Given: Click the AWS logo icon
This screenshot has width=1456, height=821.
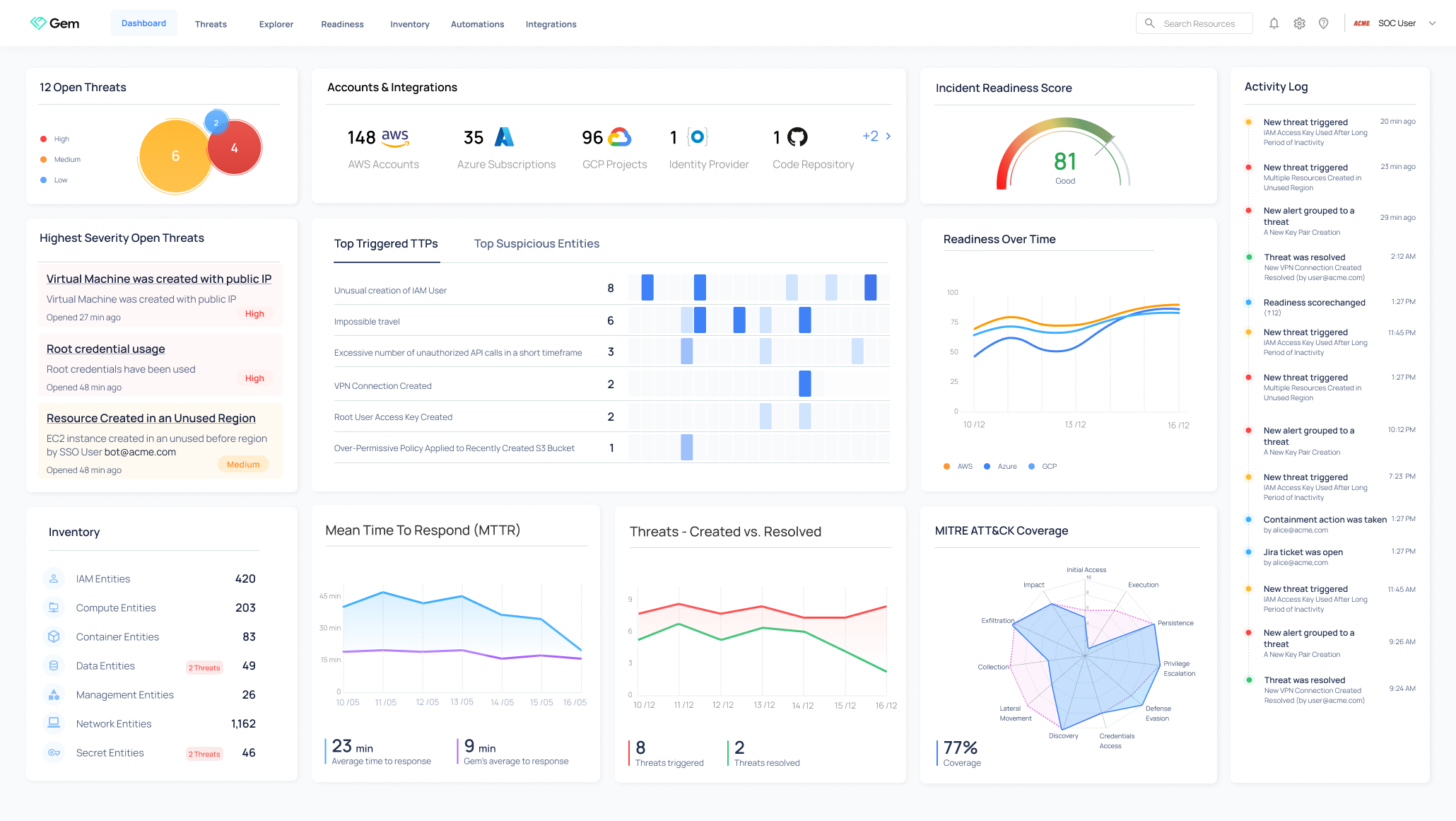Looking at the screenshot, I should (395, 137).
